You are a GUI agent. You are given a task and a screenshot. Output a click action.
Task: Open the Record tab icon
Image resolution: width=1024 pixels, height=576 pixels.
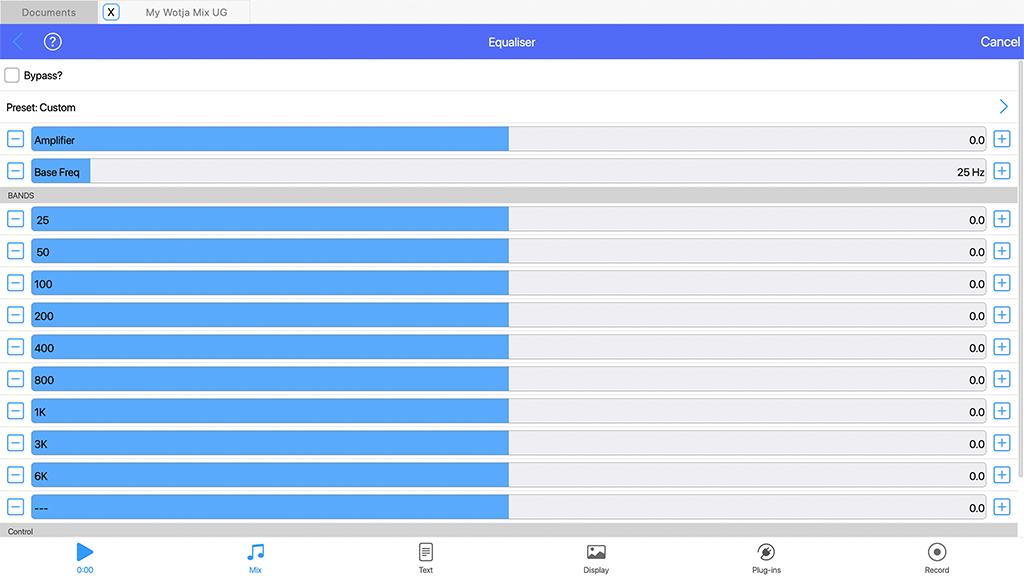click(x=936, y=552)
